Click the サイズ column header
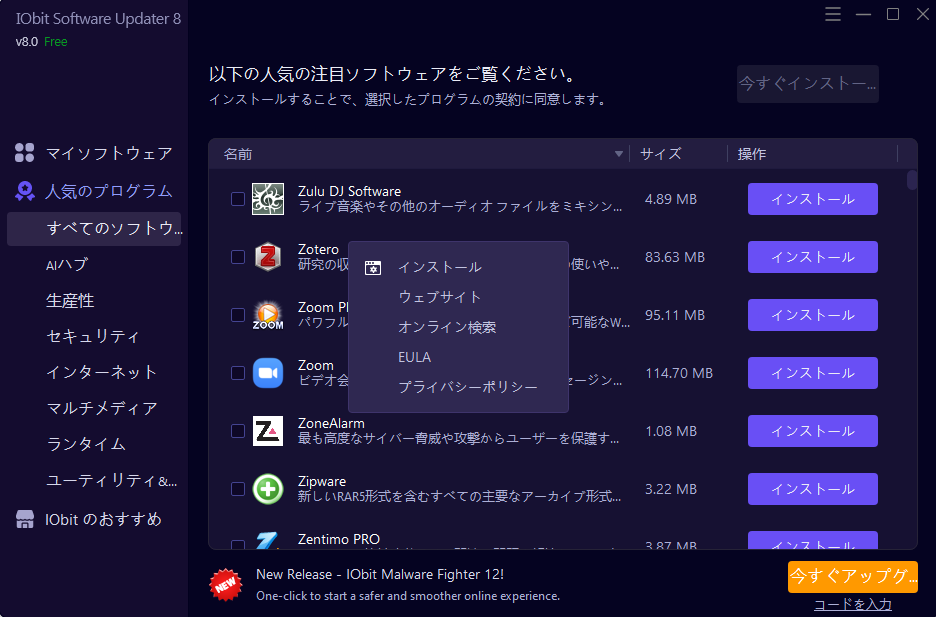Viewport: 936px width, 617px height. [x=660, y=154]
